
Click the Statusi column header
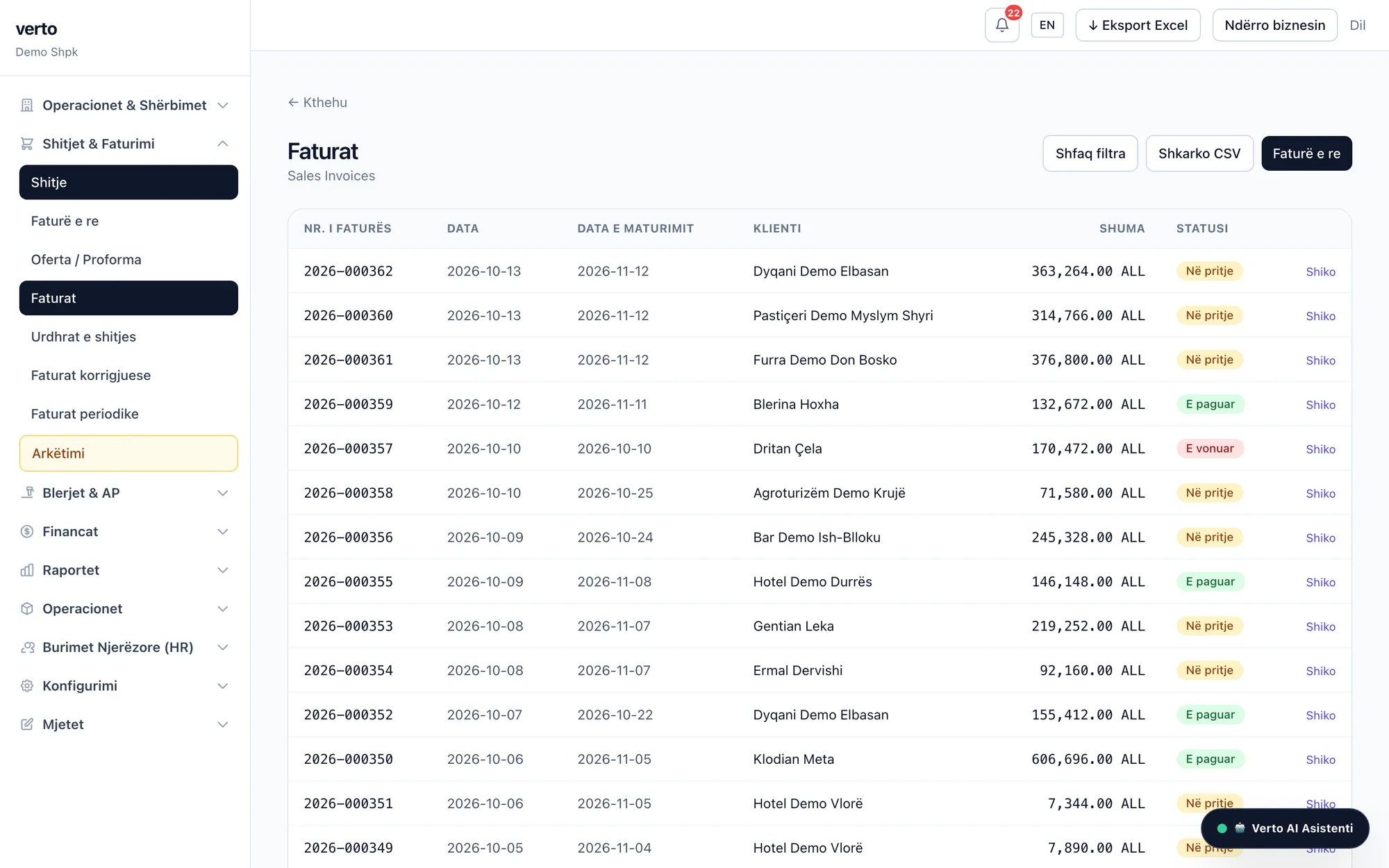[1202, 228]
